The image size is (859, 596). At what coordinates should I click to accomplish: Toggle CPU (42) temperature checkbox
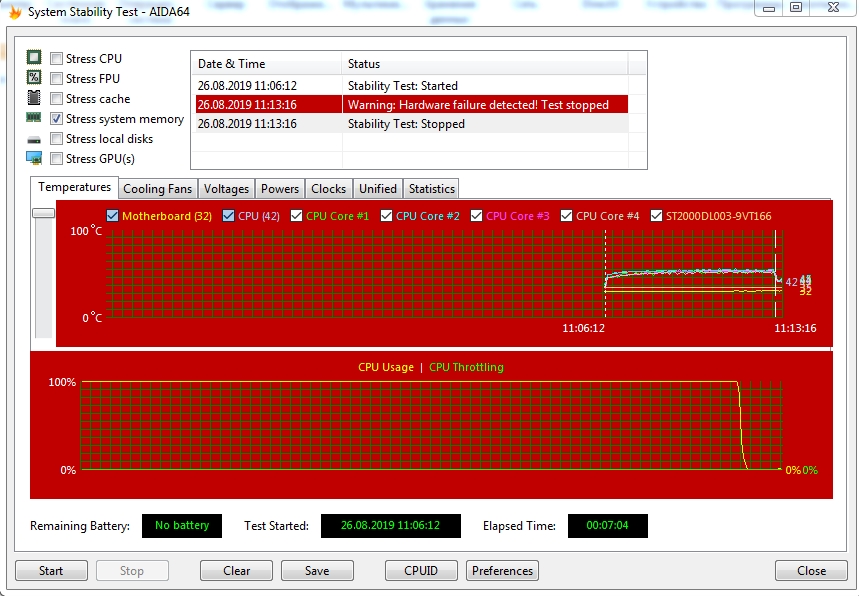228,216
